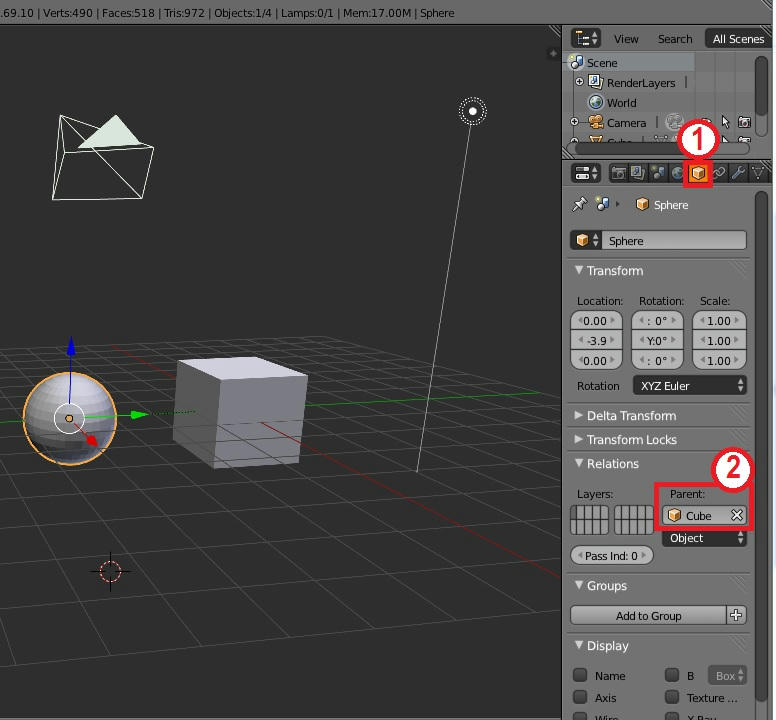Click the Pass Ind: 0 field
This screenshot has height=720, width=776.
coord(612,555)
